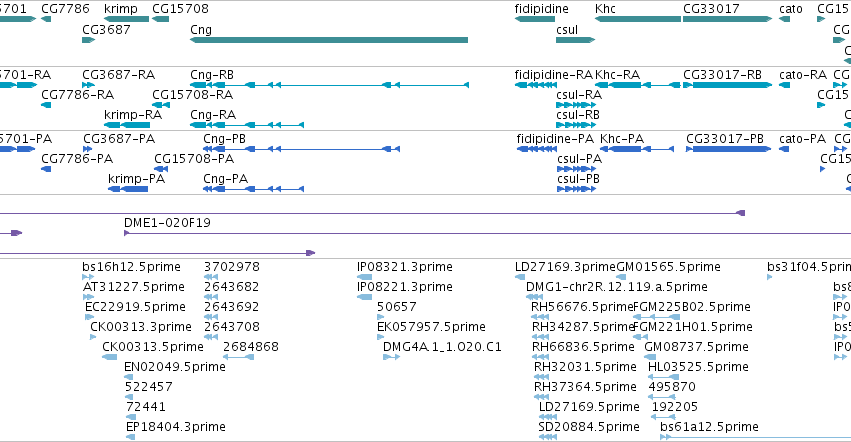The image size is (851, 442).
Task: Click the CG3687-PA protein label
Action: 119,138
